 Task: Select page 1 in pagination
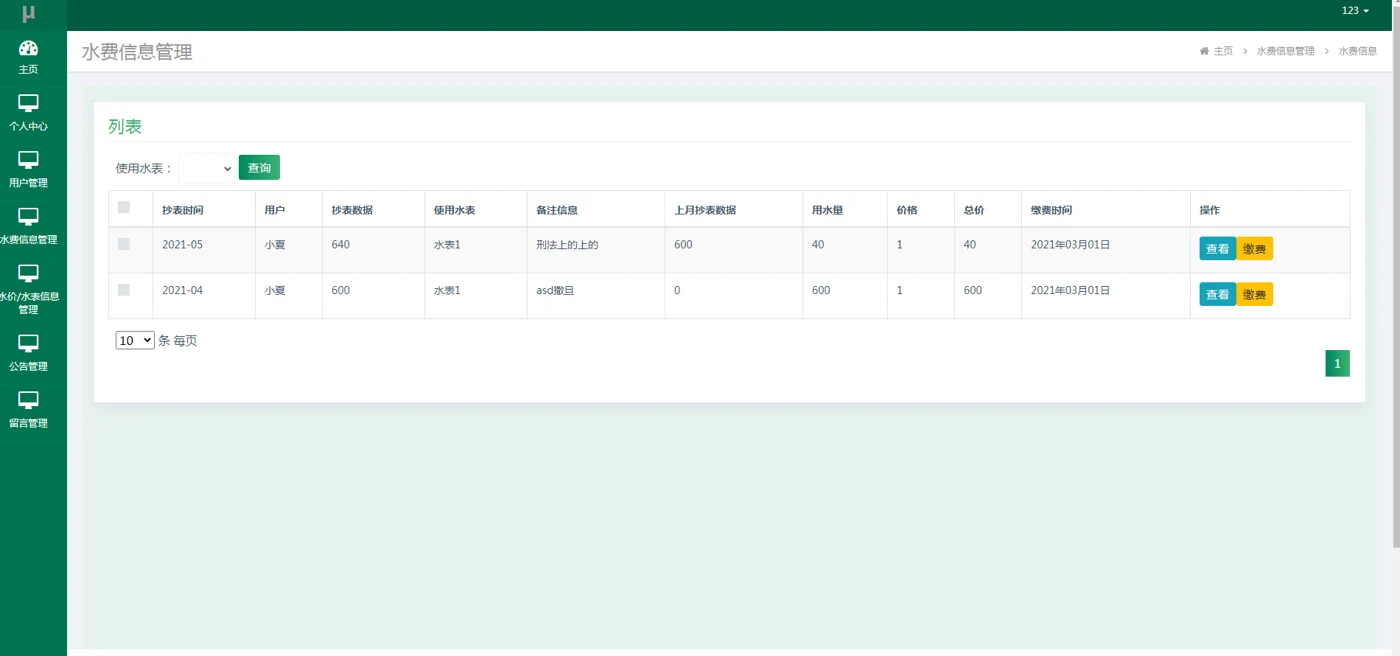tap(1337, 364)
